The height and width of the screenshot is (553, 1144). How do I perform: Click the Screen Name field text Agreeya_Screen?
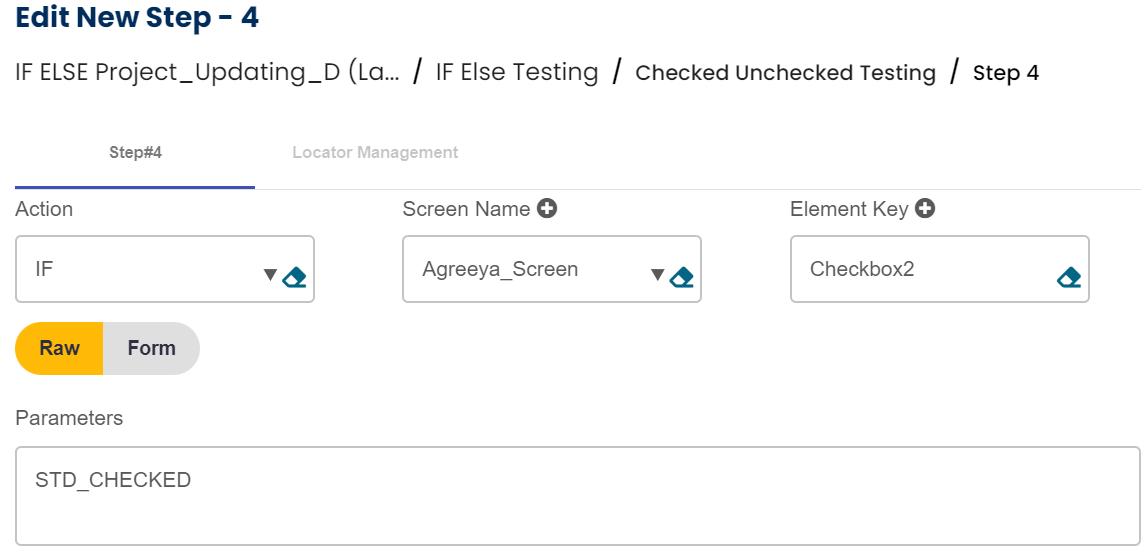(500, 269)
